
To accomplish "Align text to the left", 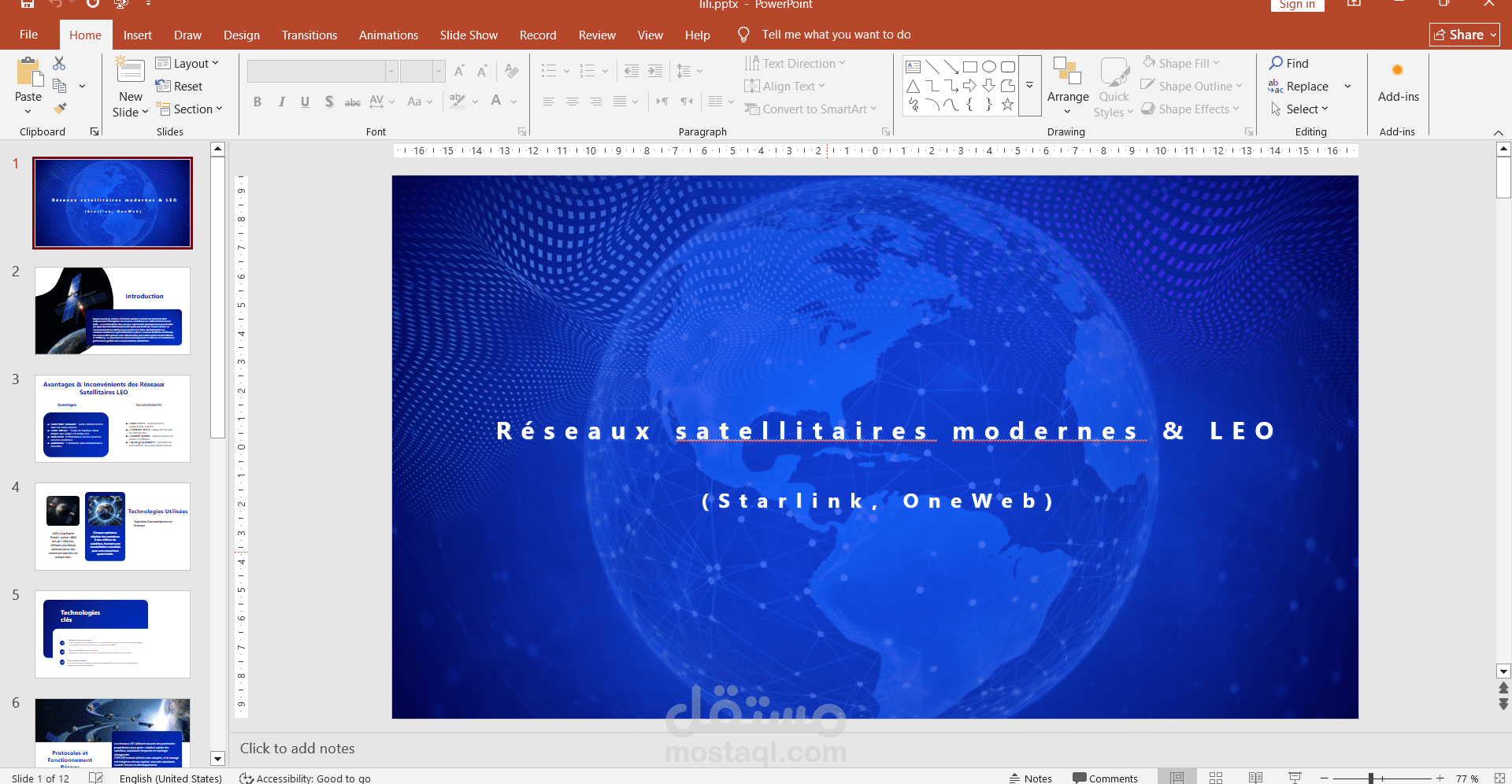I will [549, 102].
